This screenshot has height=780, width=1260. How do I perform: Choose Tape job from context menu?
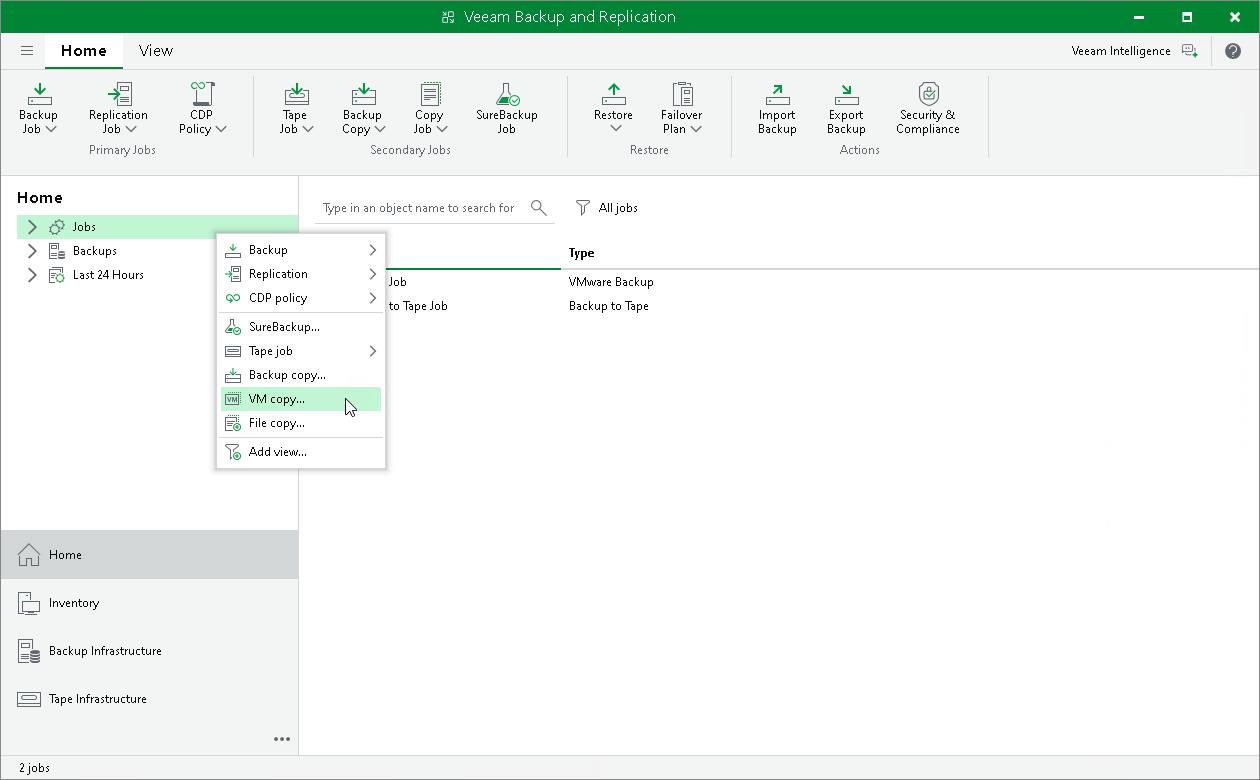coord(301,351)
